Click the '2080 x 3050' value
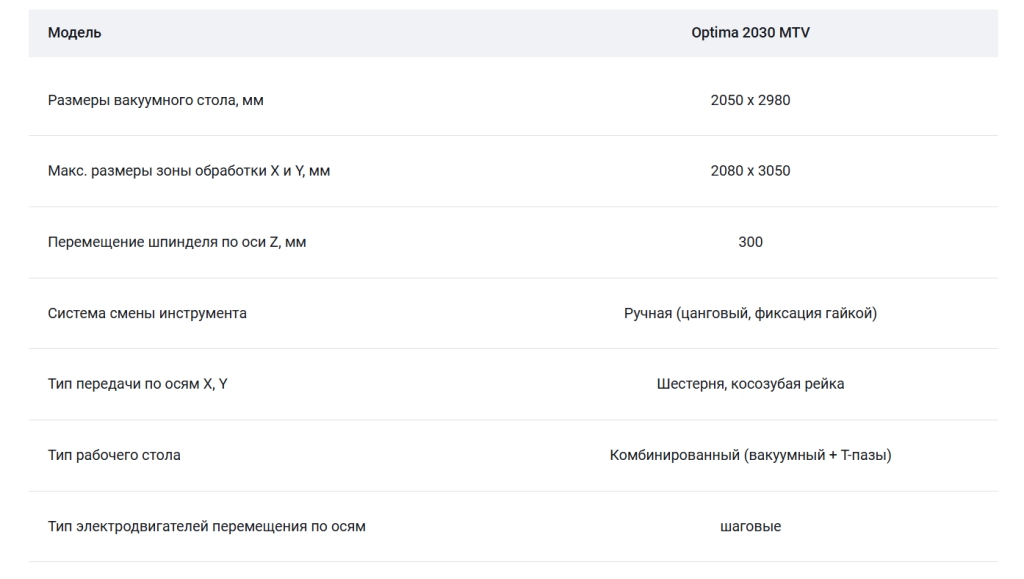The width and height of the screenshot is (1024, 579). pyautogui.click(x=750, y=171)
